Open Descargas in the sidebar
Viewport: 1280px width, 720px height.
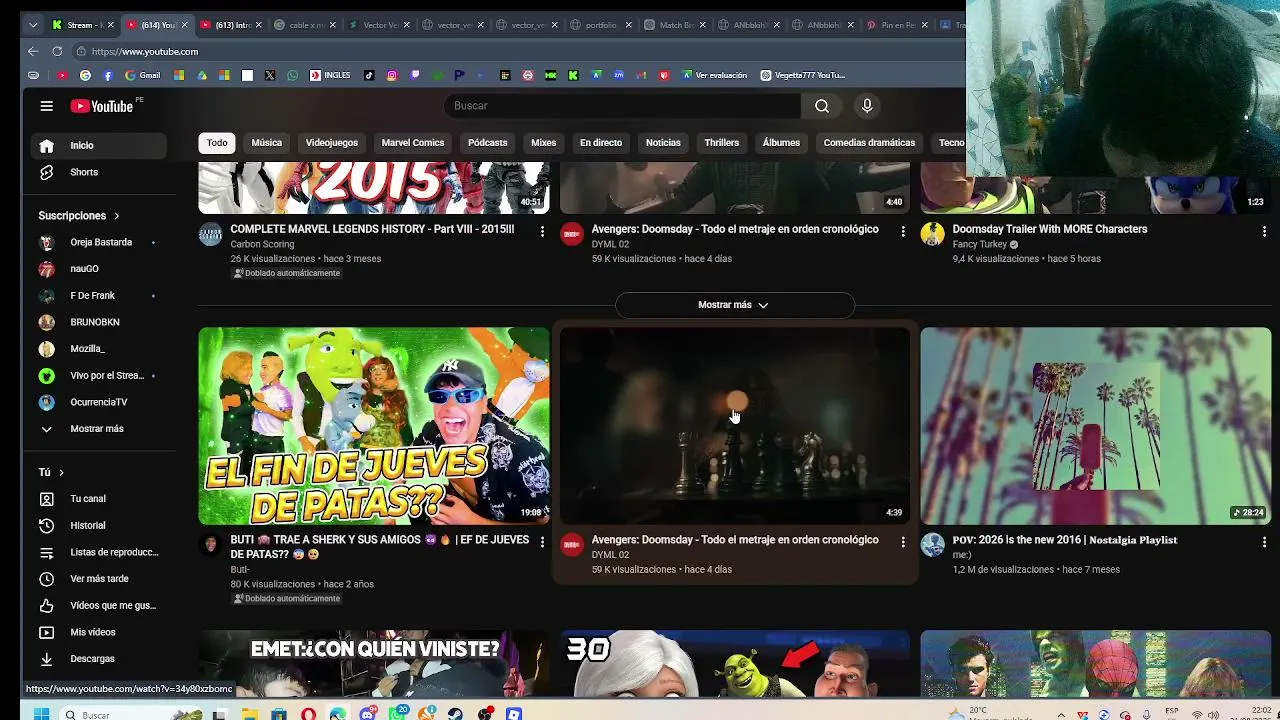pos(98,659)
